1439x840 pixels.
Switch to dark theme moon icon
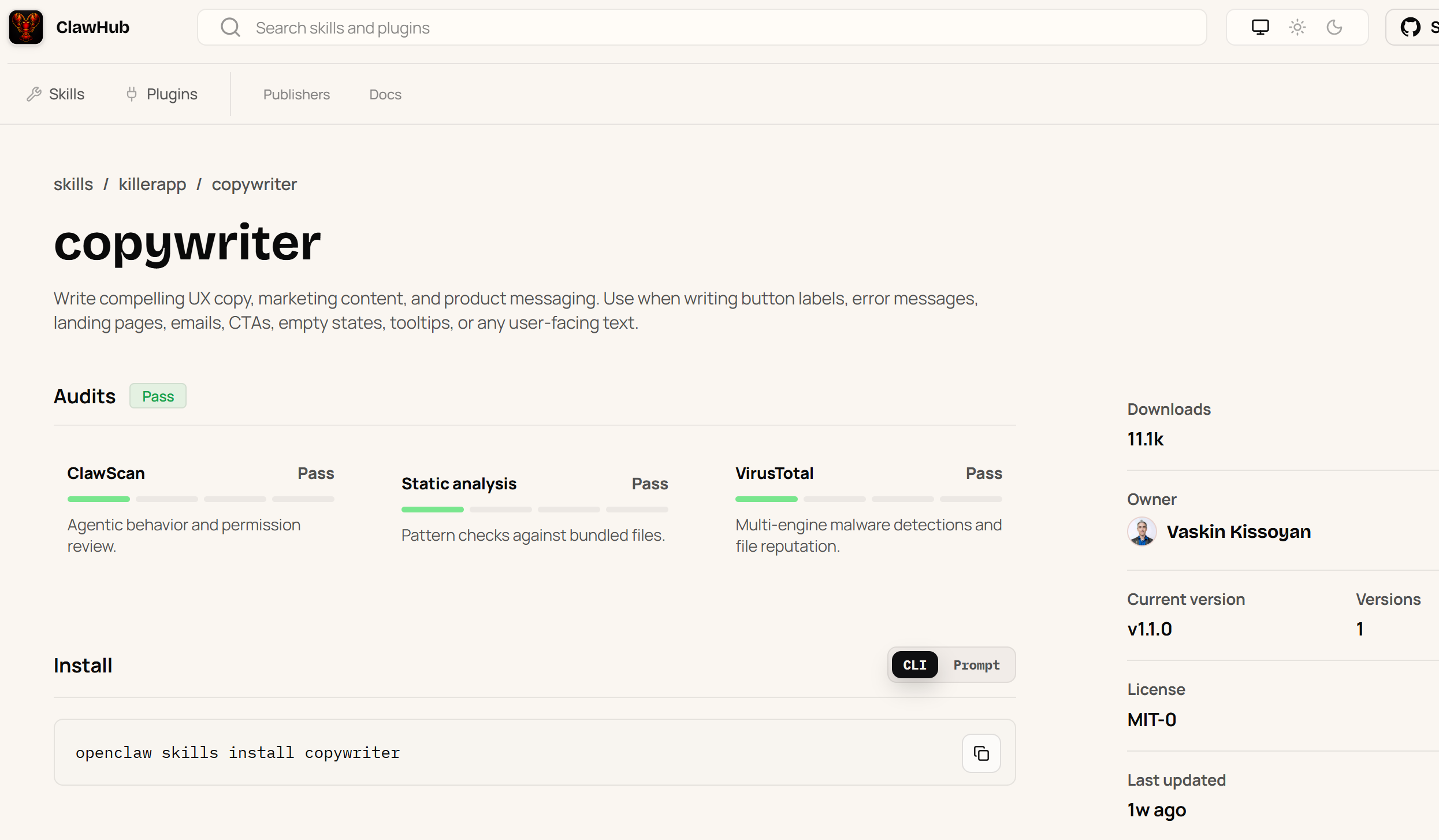(x=1334, y=27)
